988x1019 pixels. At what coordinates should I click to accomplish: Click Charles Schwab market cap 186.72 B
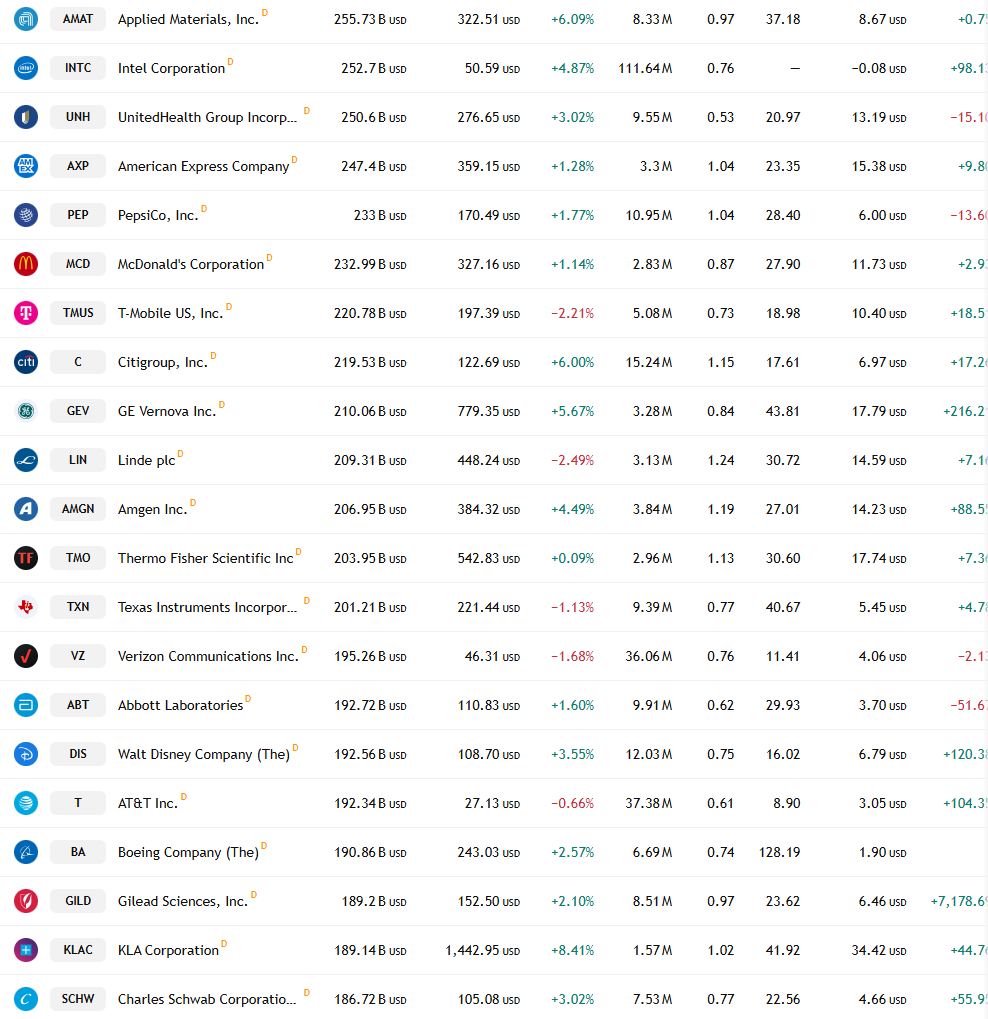click(x=370, y=1000)
